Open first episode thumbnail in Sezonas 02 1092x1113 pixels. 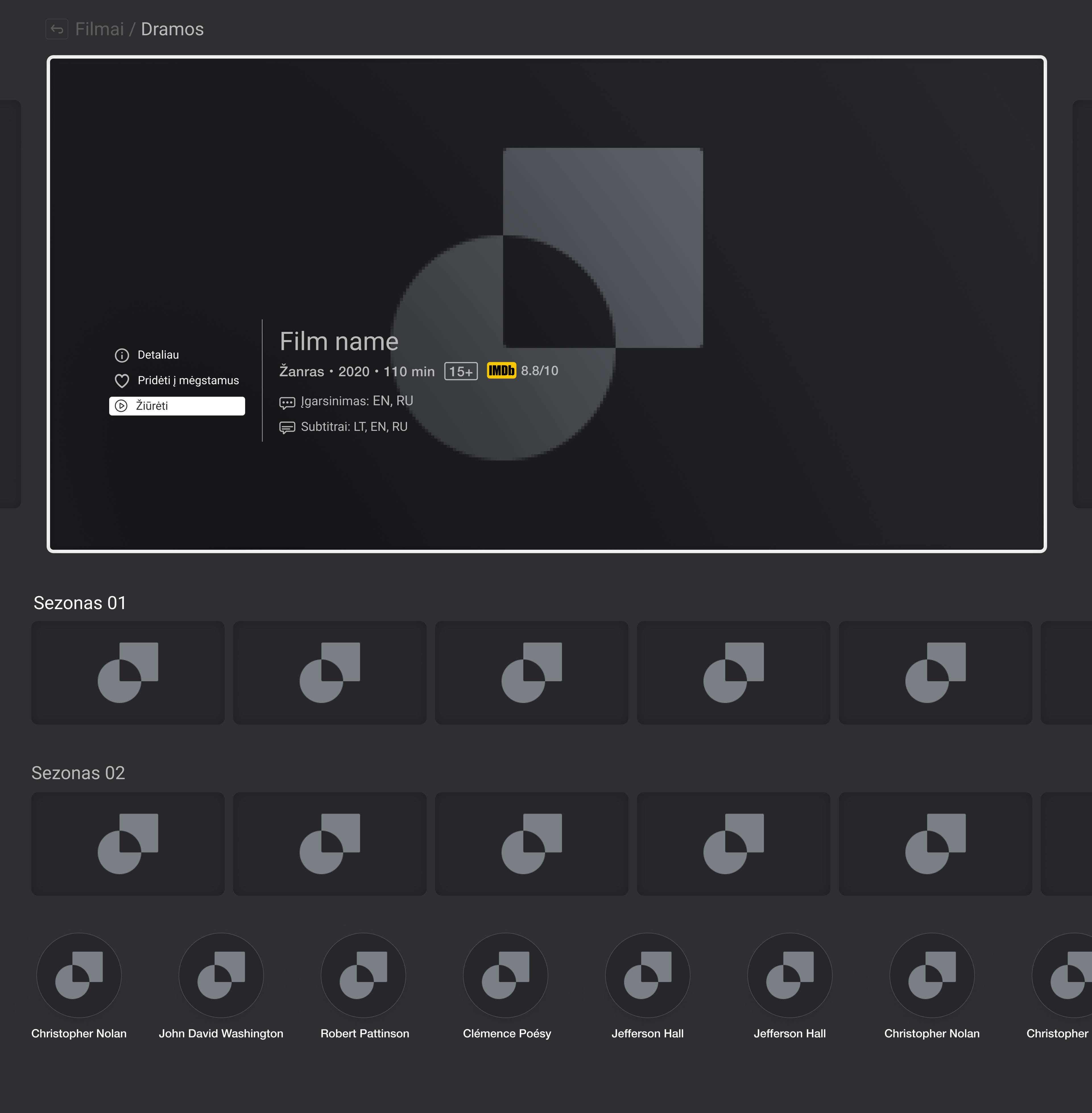[x=128, y=844]
